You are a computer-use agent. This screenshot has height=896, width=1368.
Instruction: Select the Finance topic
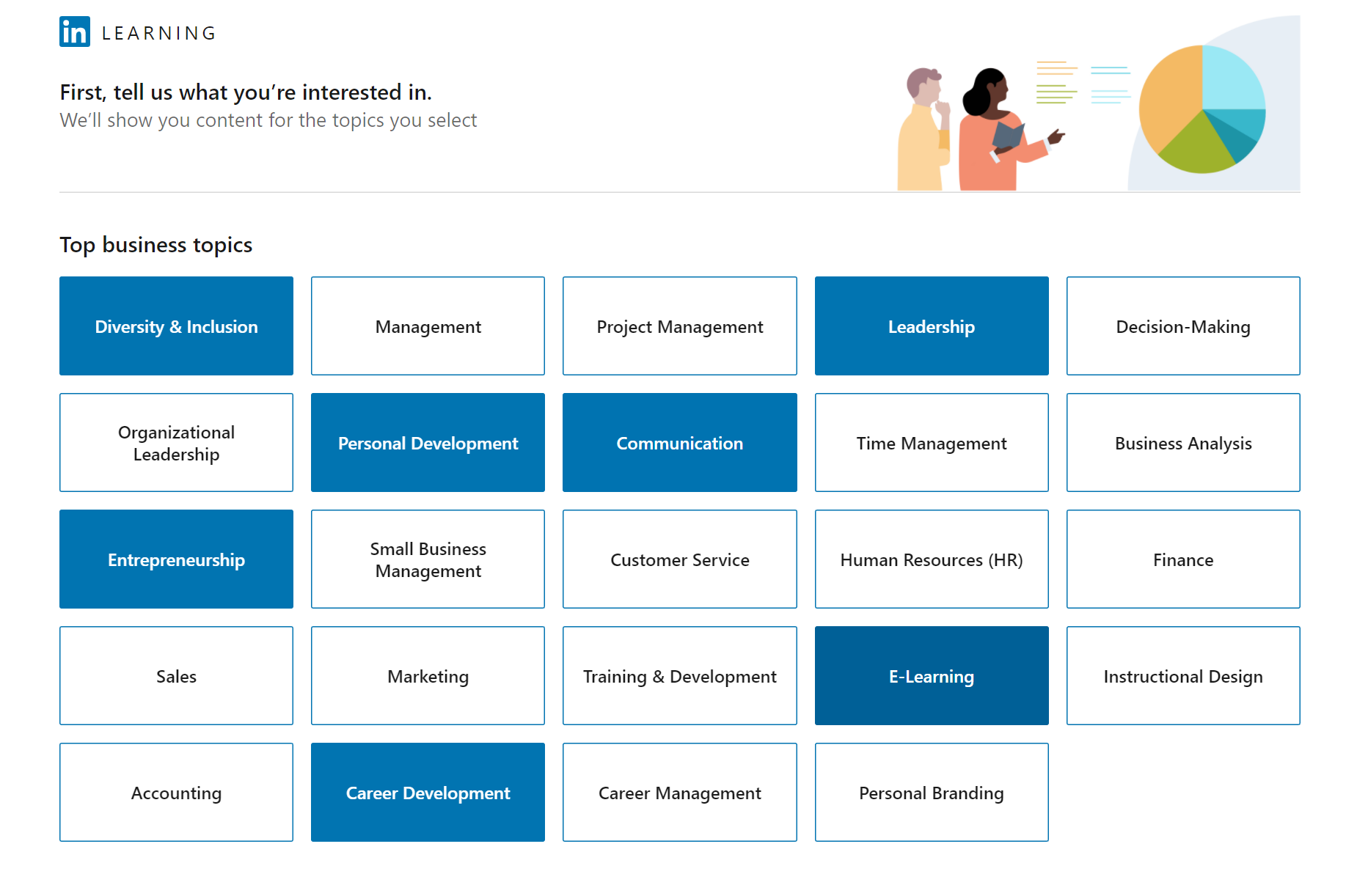click(1182, 559)
